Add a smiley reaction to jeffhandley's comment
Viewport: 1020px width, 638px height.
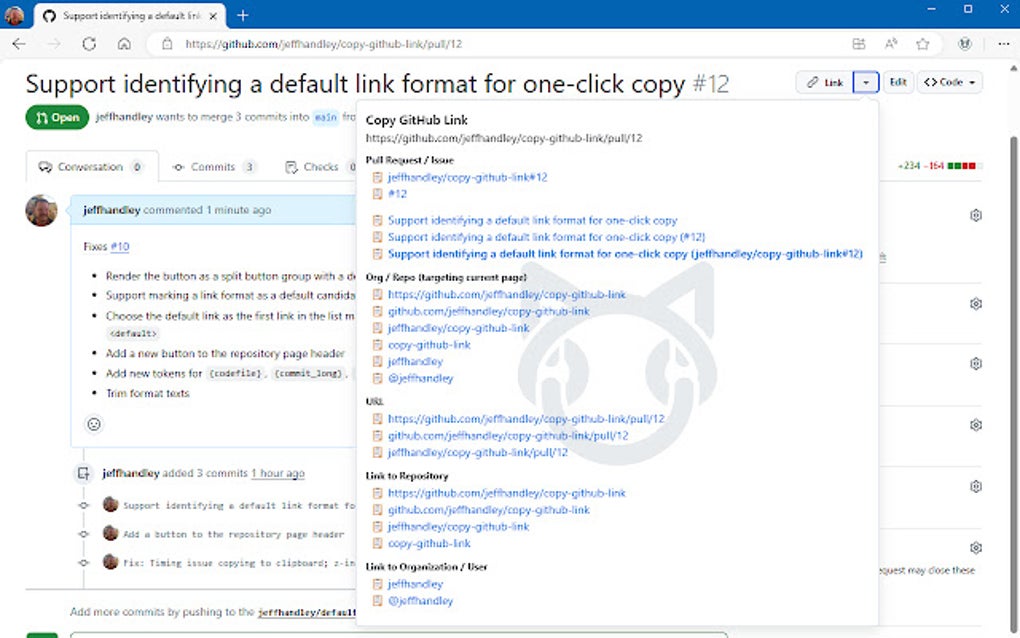[93, 424]
